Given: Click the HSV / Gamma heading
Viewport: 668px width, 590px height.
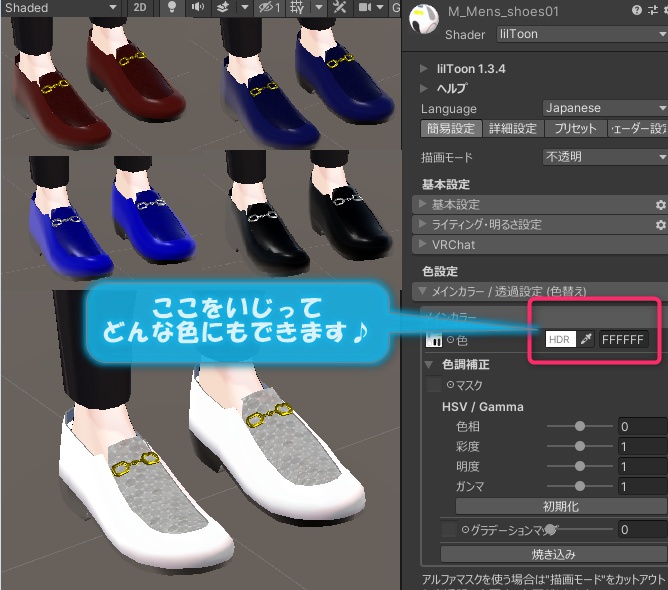Looking at the screenshot, I should click(x=483, y=407).
